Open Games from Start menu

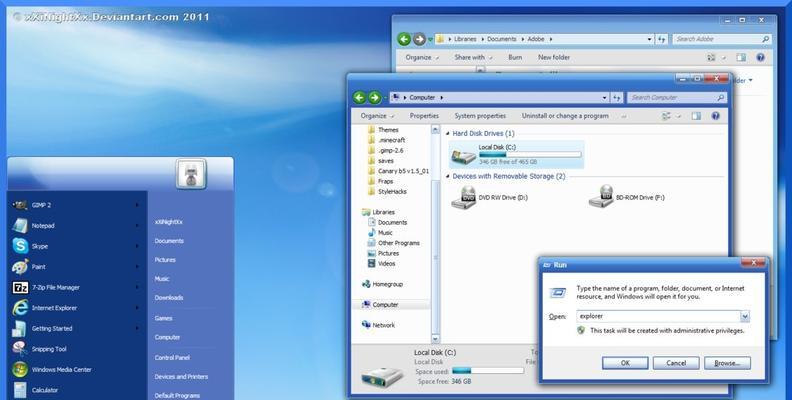(x=164, y=318)
